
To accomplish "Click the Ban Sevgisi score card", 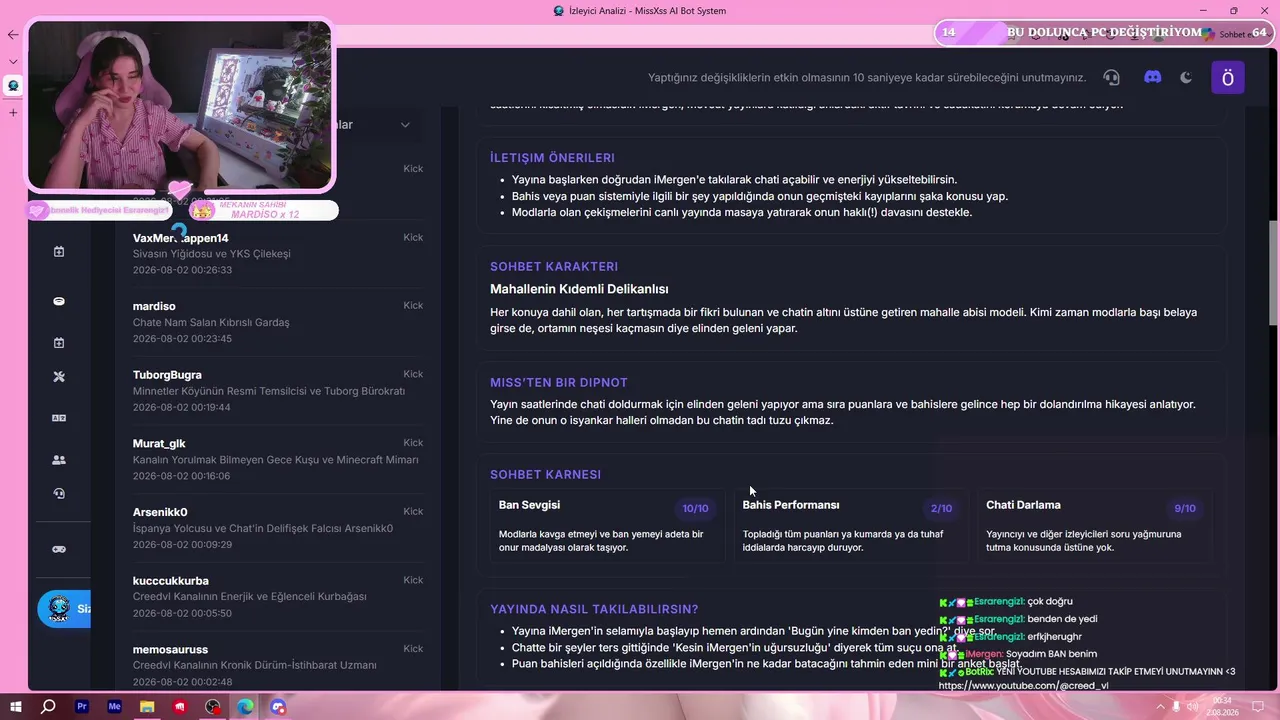I will click(606, 526).
